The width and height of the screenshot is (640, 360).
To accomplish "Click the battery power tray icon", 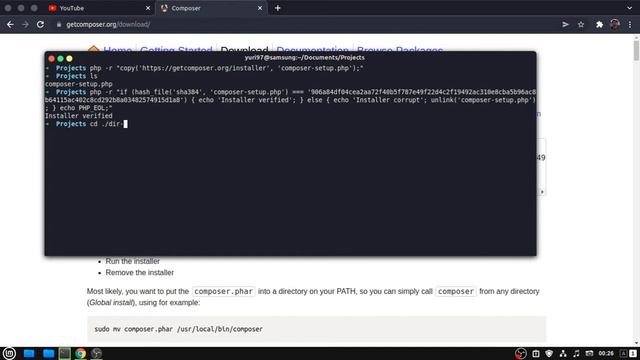I will click(589, 353).
